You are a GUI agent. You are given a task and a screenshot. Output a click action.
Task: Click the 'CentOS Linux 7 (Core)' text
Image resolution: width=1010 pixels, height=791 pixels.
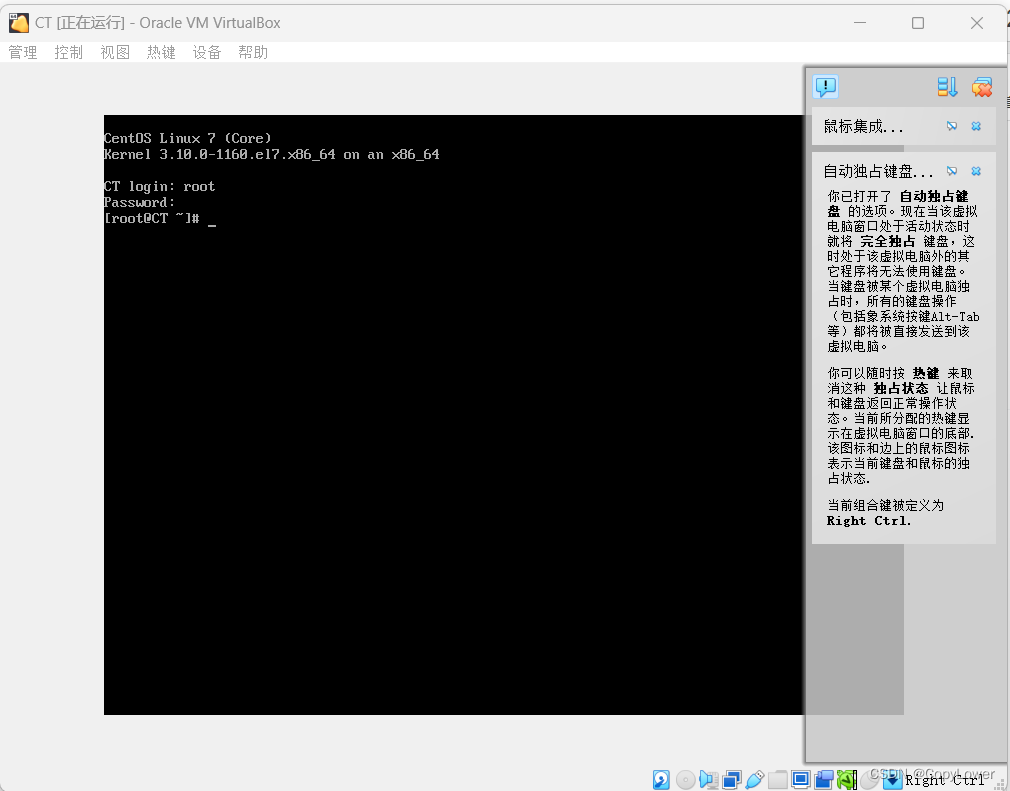tap(187, 138)
